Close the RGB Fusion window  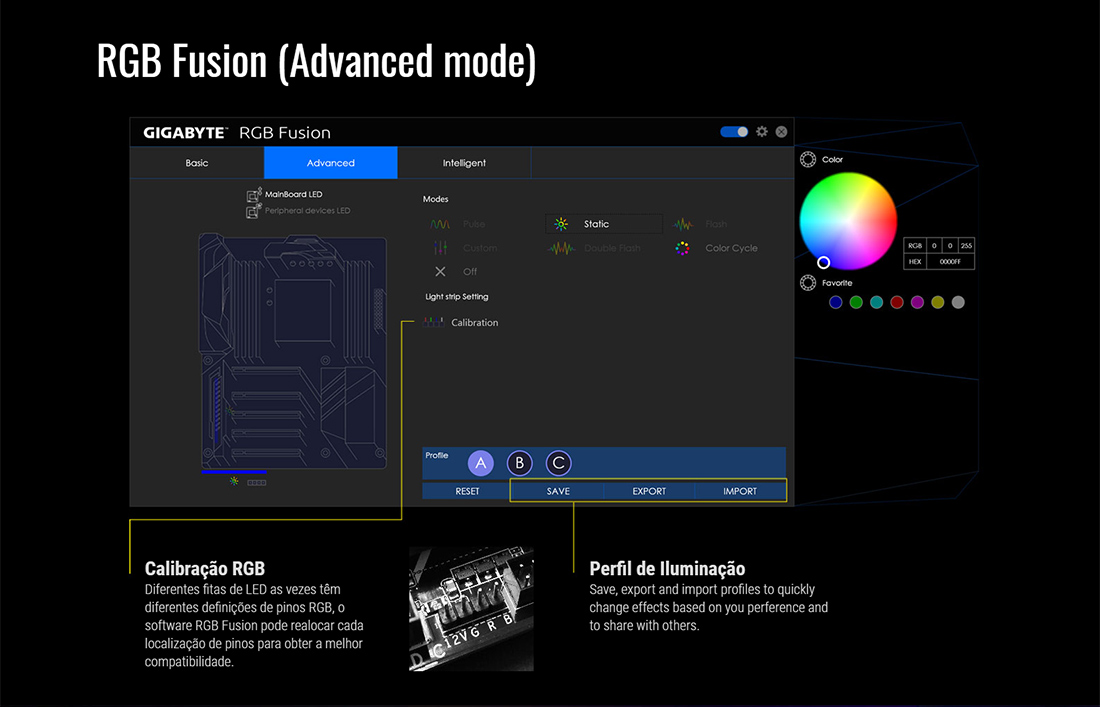coord(782,132)
